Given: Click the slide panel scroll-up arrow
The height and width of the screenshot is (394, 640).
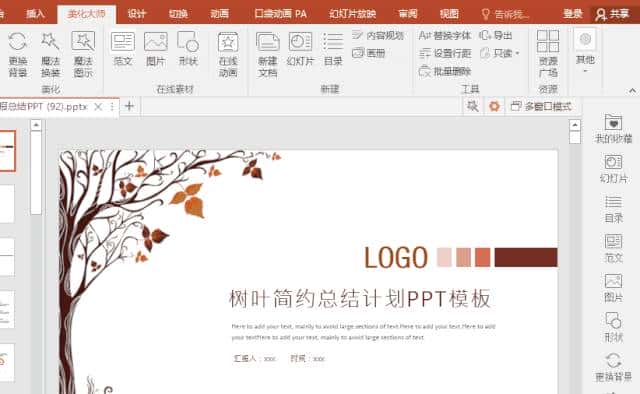Looking at the screenshot, I should point(36,125).
